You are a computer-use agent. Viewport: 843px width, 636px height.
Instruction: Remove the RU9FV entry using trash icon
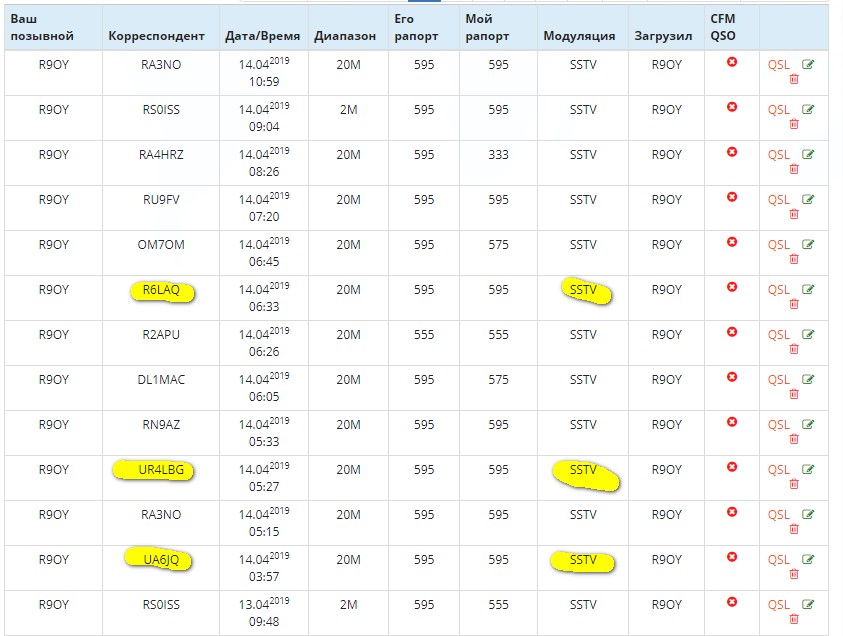click(x=794, y=214)
